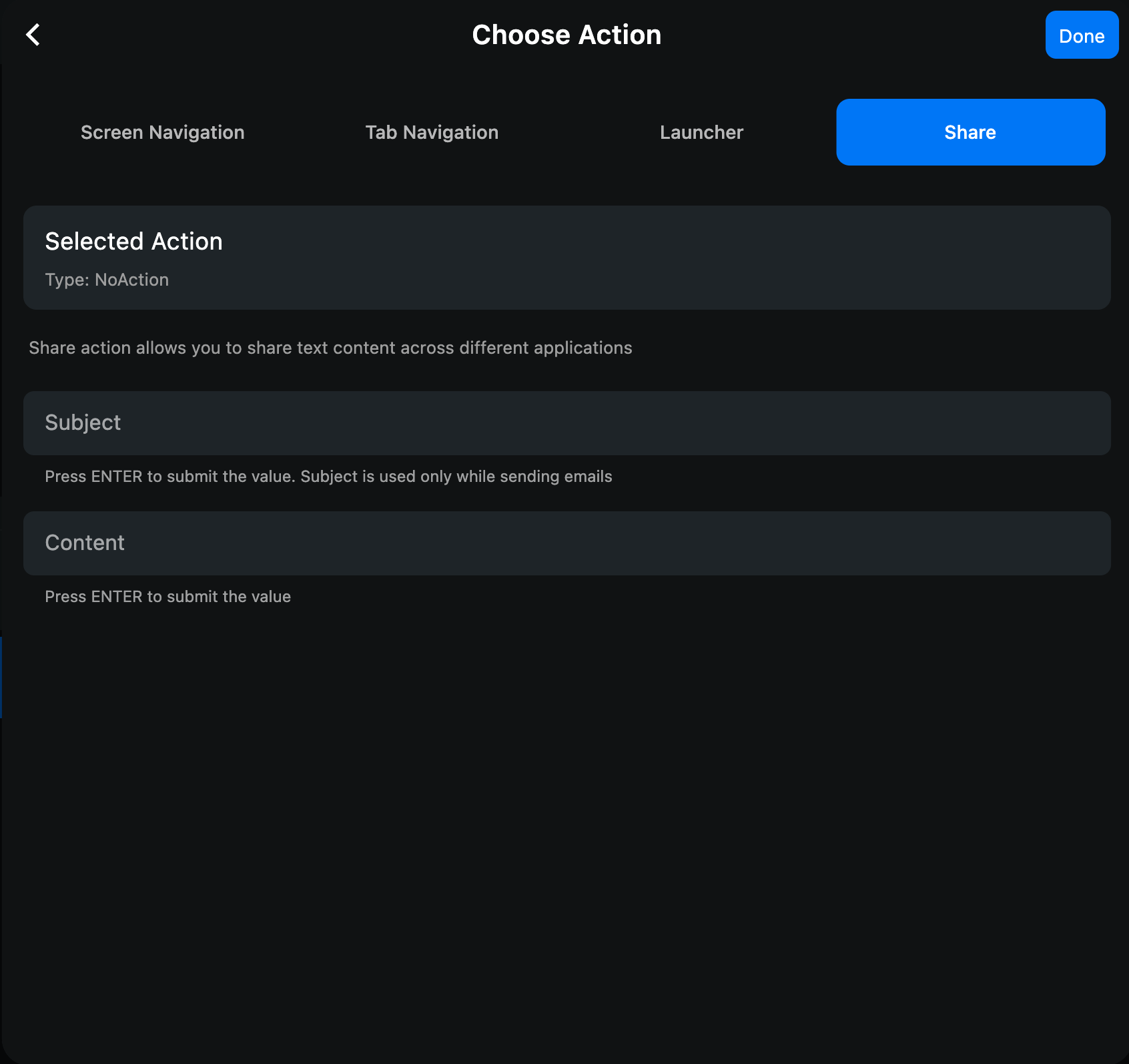The width and height of the screenshot is (1129, 1064).
Task: Click the Share action description text
Action: (x=330, y=348)
